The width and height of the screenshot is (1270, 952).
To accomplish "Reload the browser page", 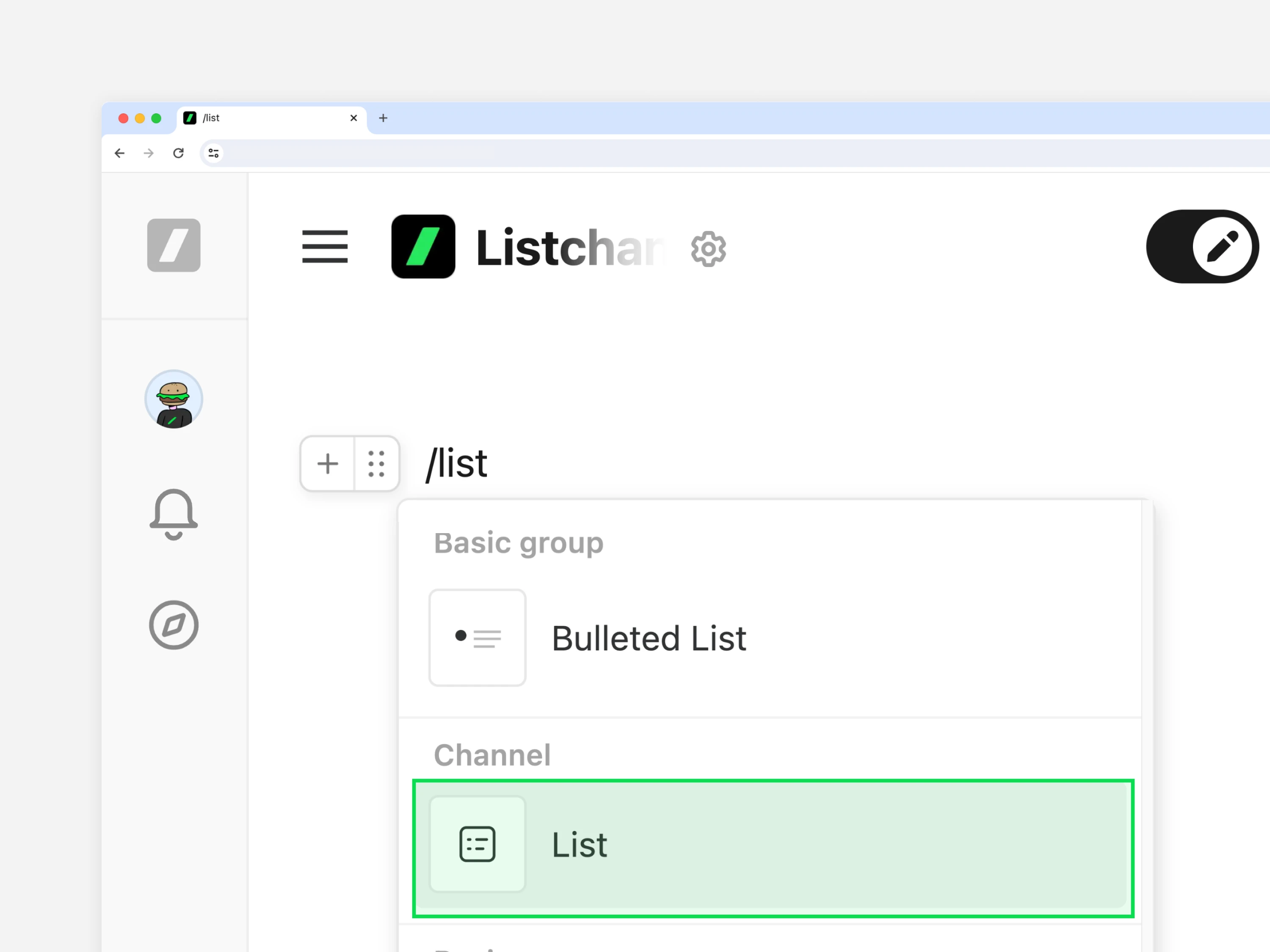I will coord(179,153).
